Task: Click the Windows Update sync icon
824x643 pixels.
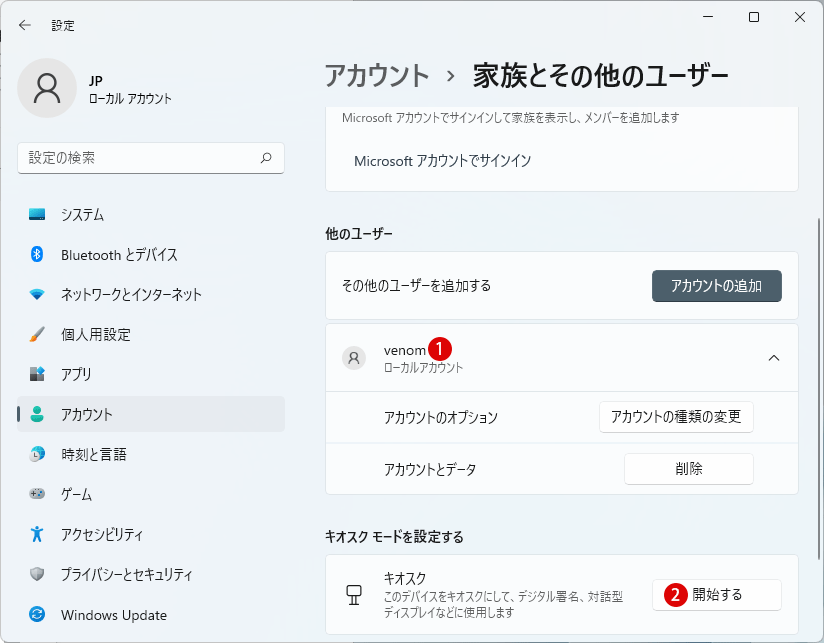Action: click(x=37, y=614)
